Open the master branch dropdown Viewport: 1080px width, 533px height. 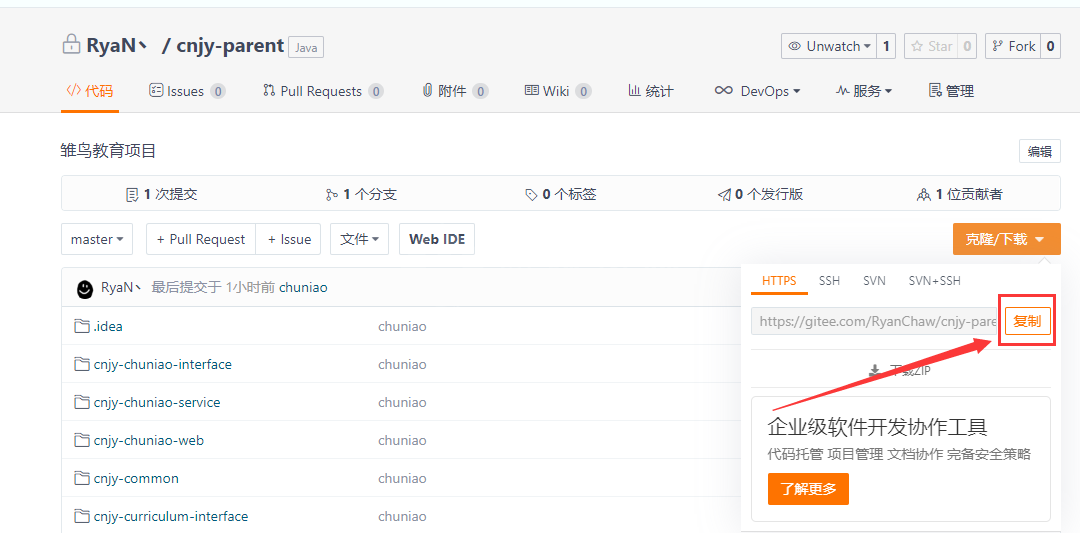(97, 239)
